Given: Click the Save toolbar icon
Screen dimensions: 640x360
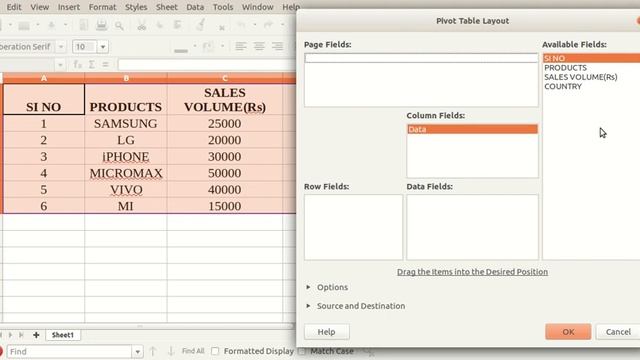Looking at the screenshot, I should 51,25.
